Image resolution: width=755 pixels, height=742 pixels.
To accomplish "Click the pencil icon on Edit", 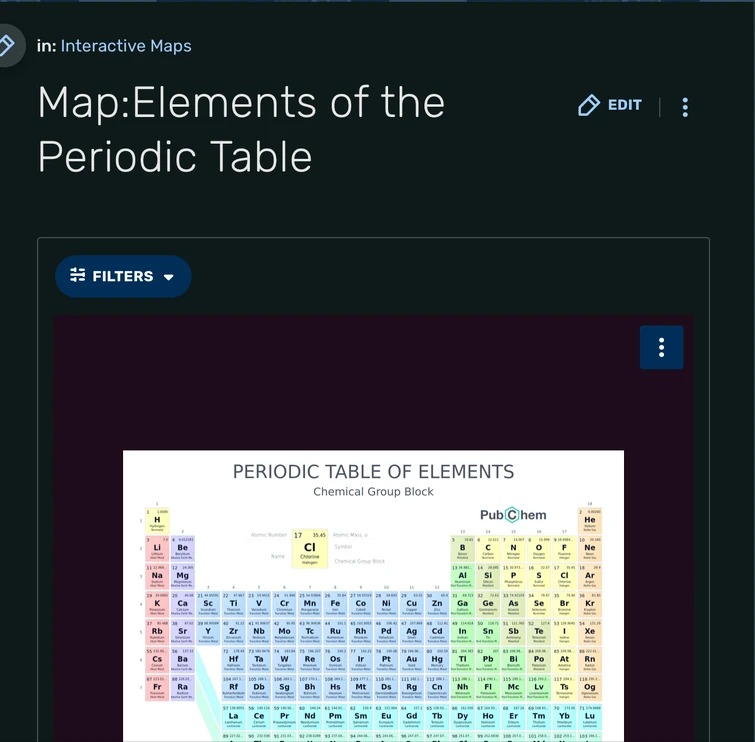I will click(589, 105).
